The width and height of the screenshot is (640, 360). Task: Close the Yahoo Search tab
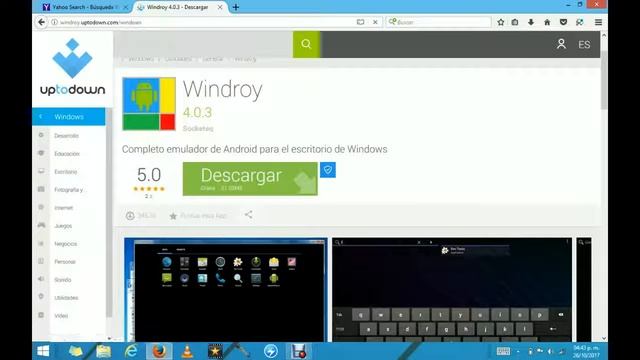[125, 7]
